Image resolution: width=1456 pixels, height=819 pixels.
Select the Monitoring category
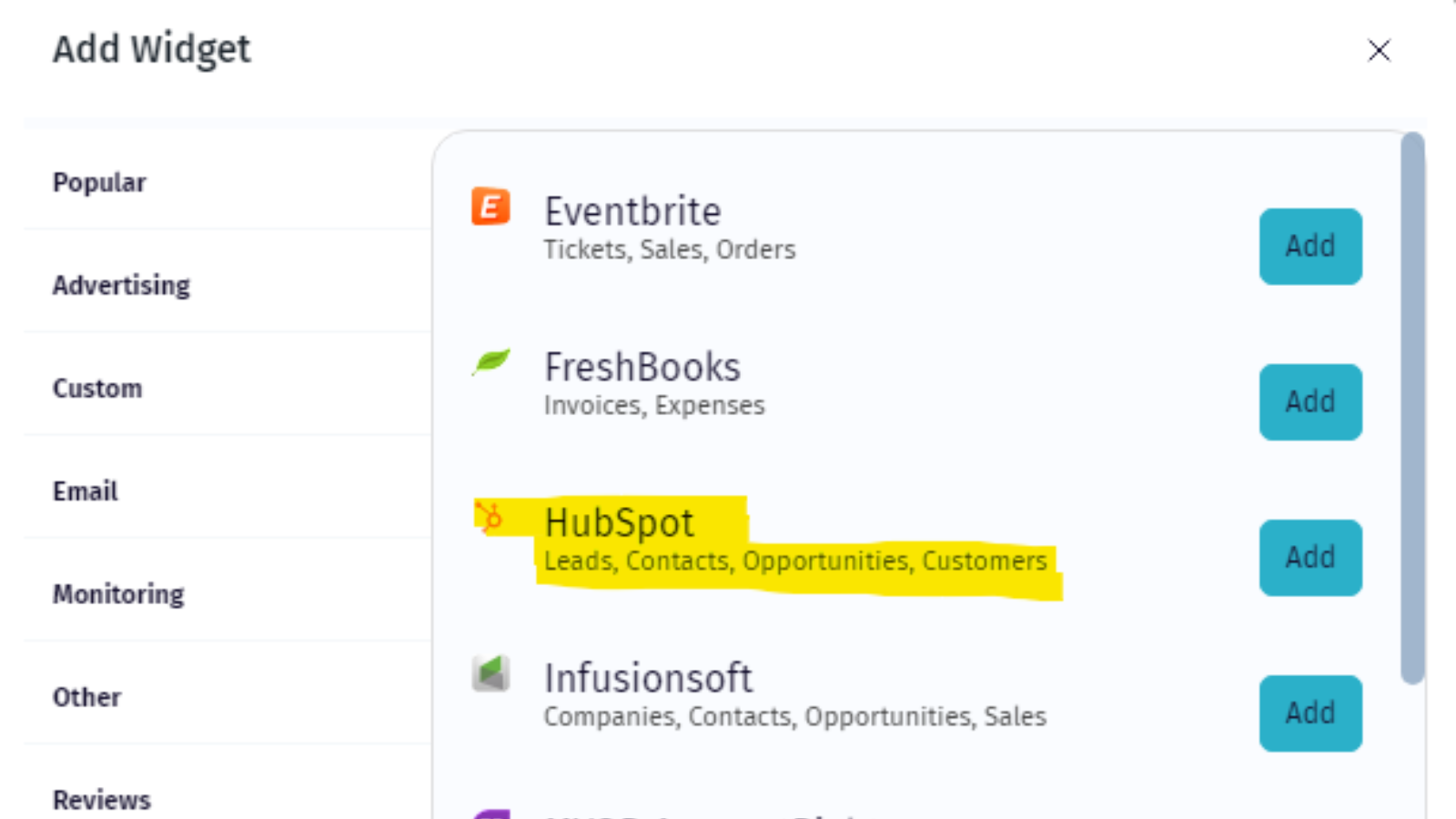117,593
